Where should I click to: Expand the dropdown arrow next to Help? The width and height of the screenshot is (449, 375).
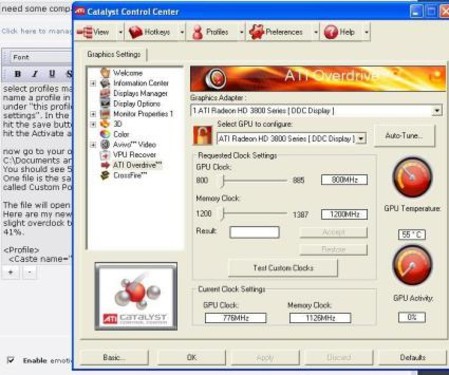coord(366,32)
